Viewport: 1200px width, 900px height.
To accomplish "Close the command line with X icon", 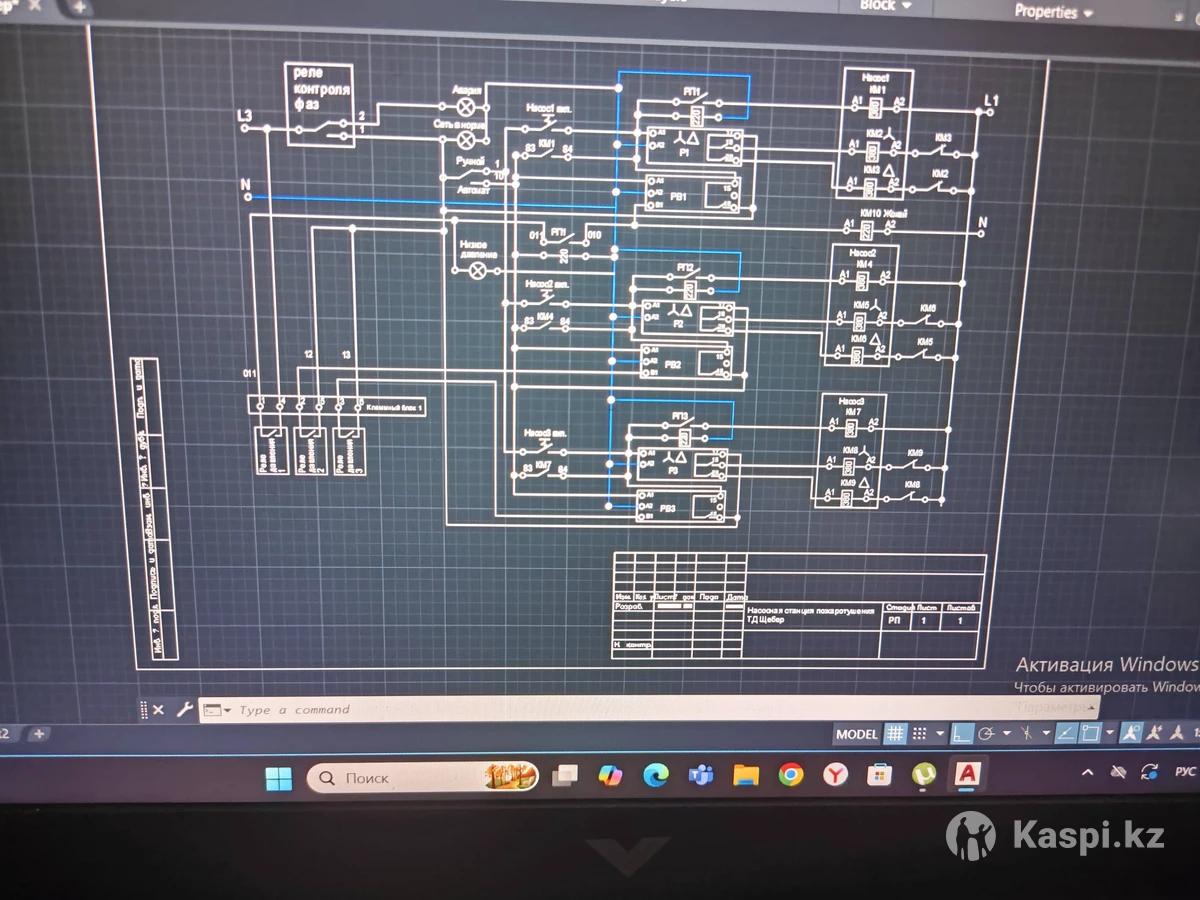I will click(x=159, y=709).
